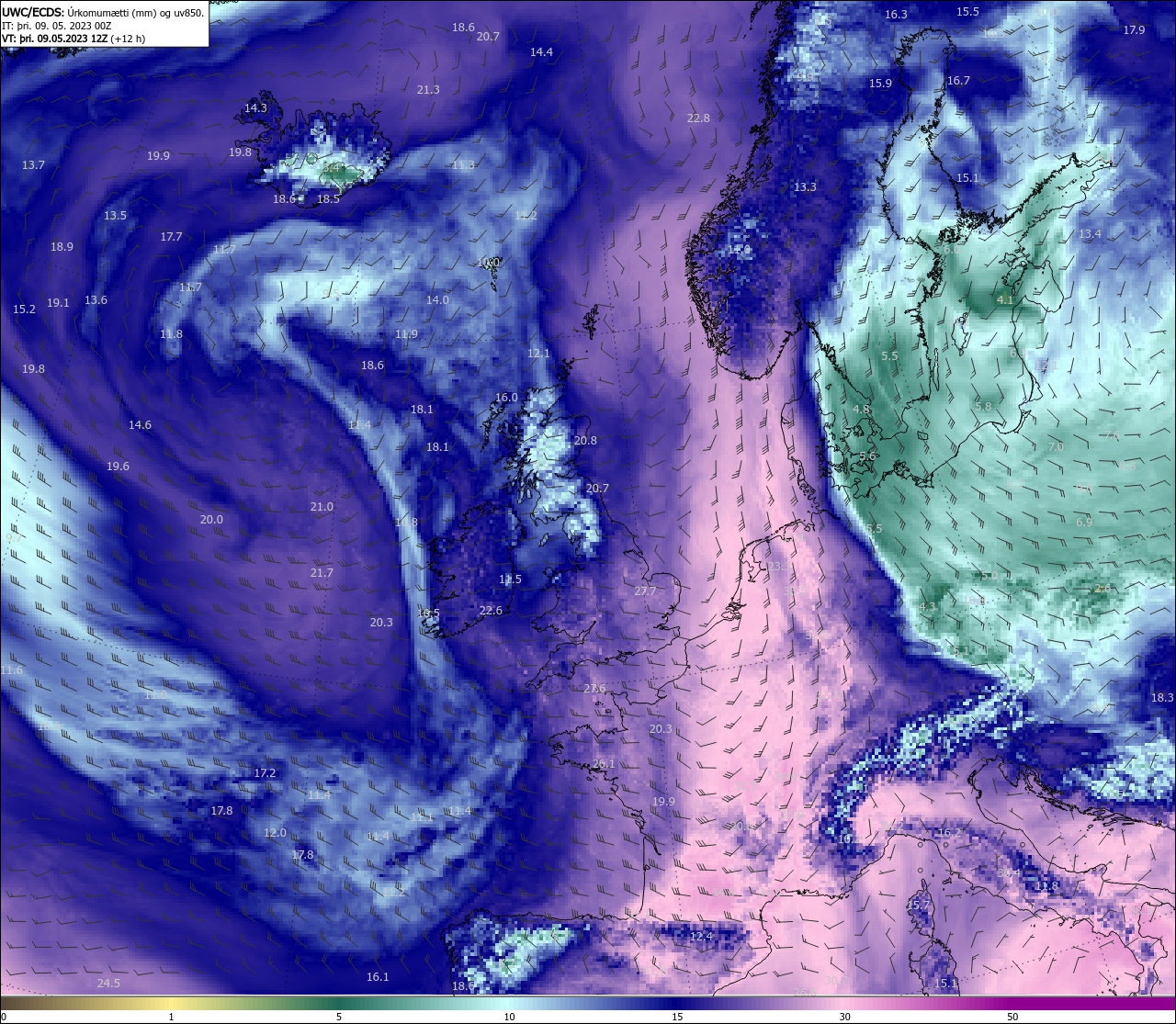Click the 27.7 value over England
This screenshot has height=1024, width=1176.
(645, 591)
